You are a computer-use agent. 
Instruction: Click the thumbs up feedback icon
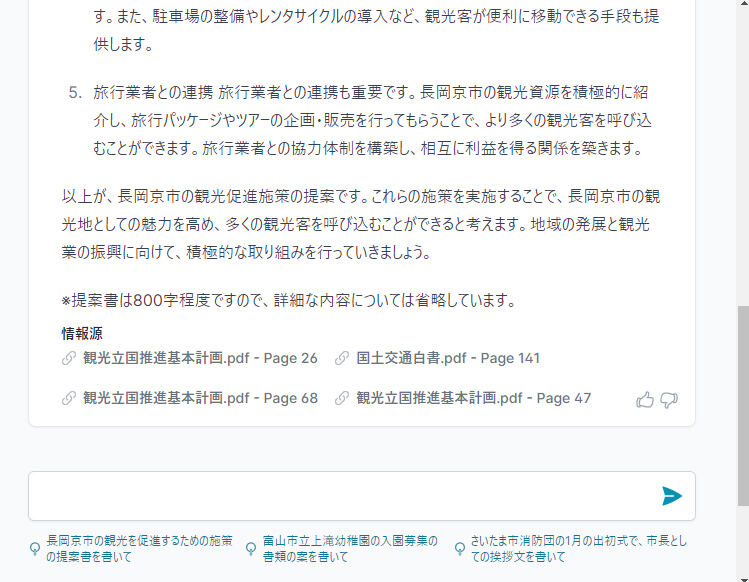coord(644,399)
